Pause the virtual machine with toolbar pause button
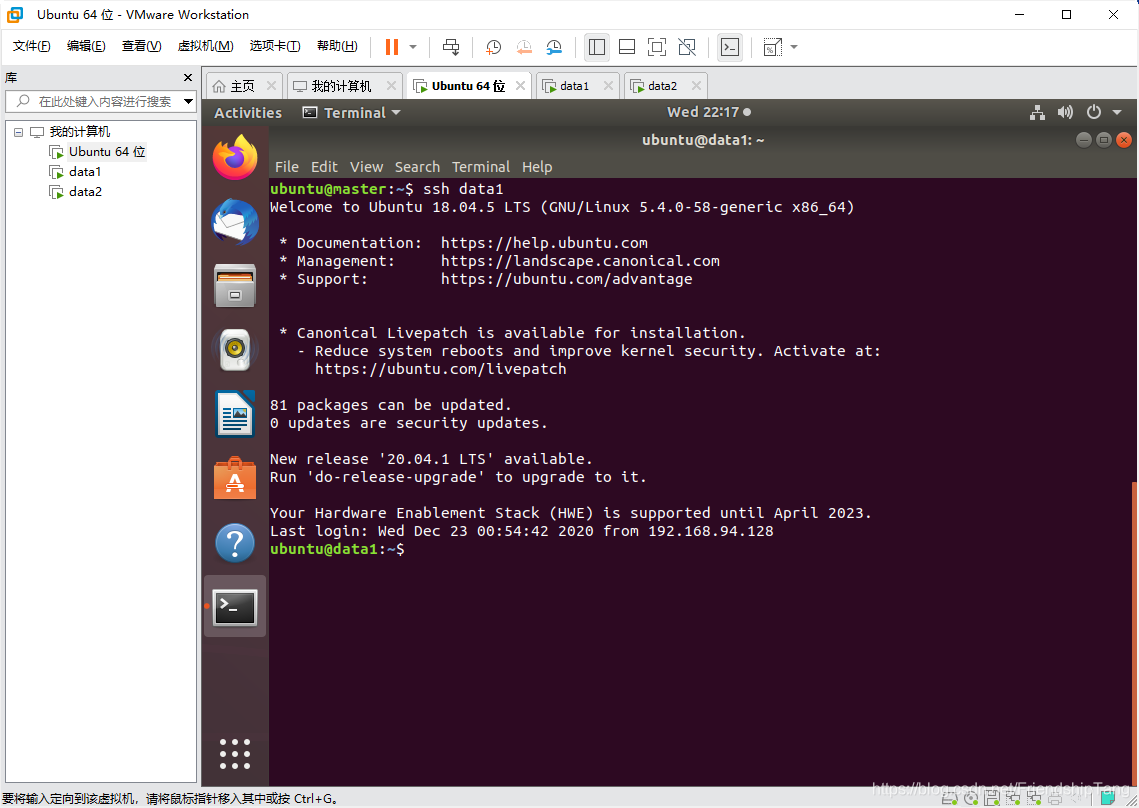This screenshot has width=1139, height=808. pyautogui.click(x=392, y=47)
